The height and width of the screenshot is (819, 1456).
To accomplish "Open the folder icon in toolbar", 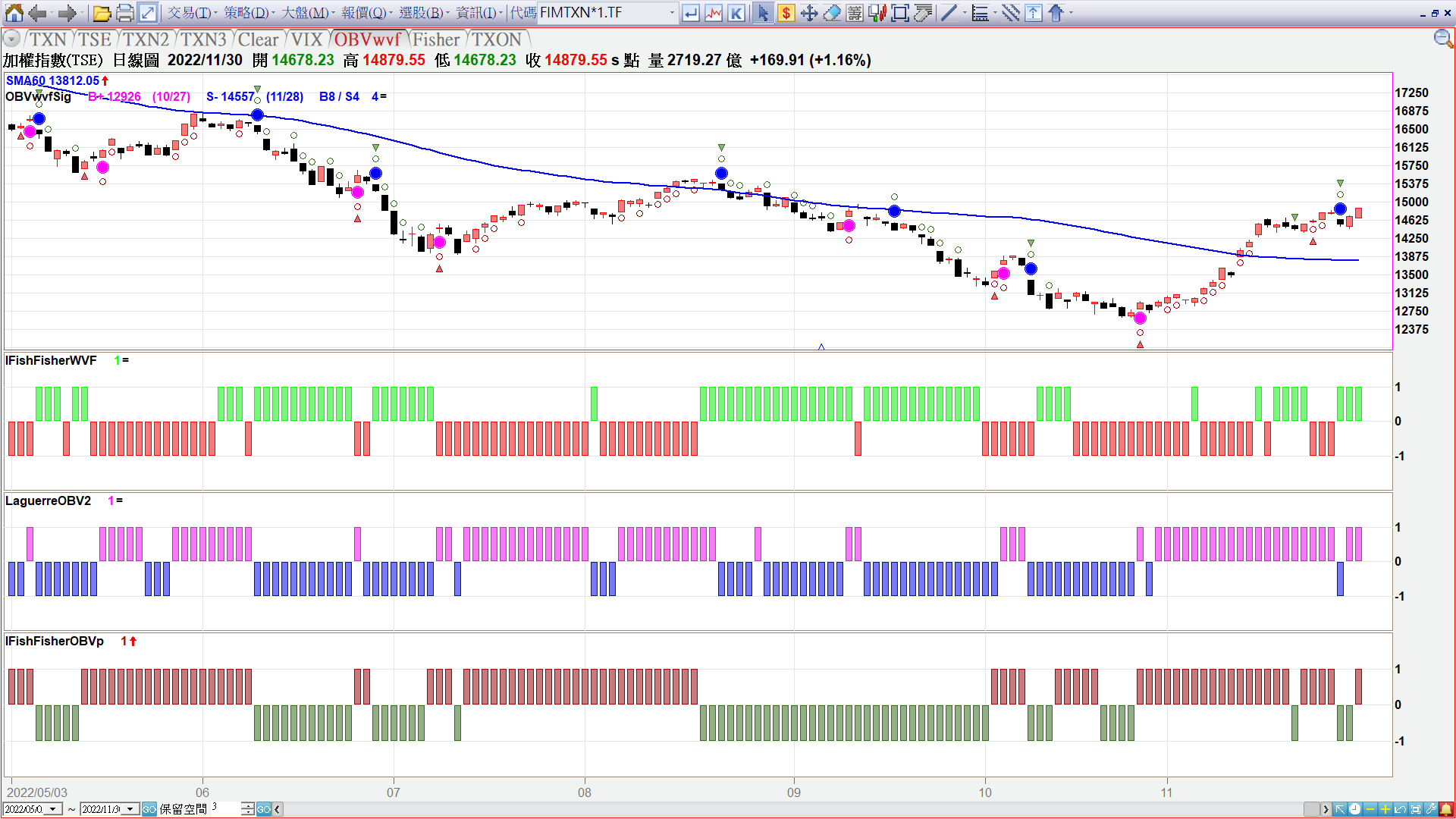I will tap(102, 13).
